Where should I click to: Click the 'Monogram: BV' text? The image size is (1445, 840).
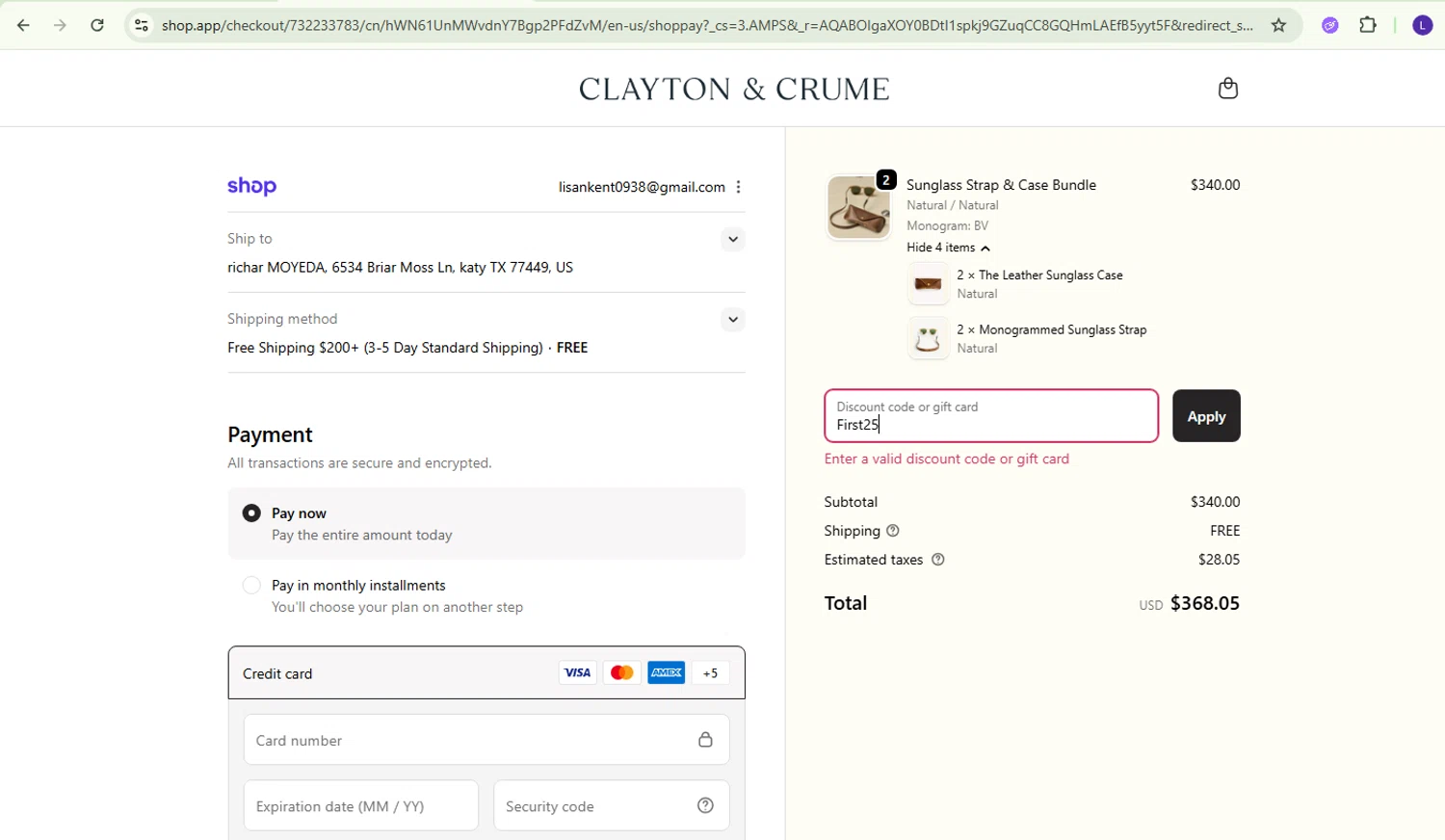(947, 225)
